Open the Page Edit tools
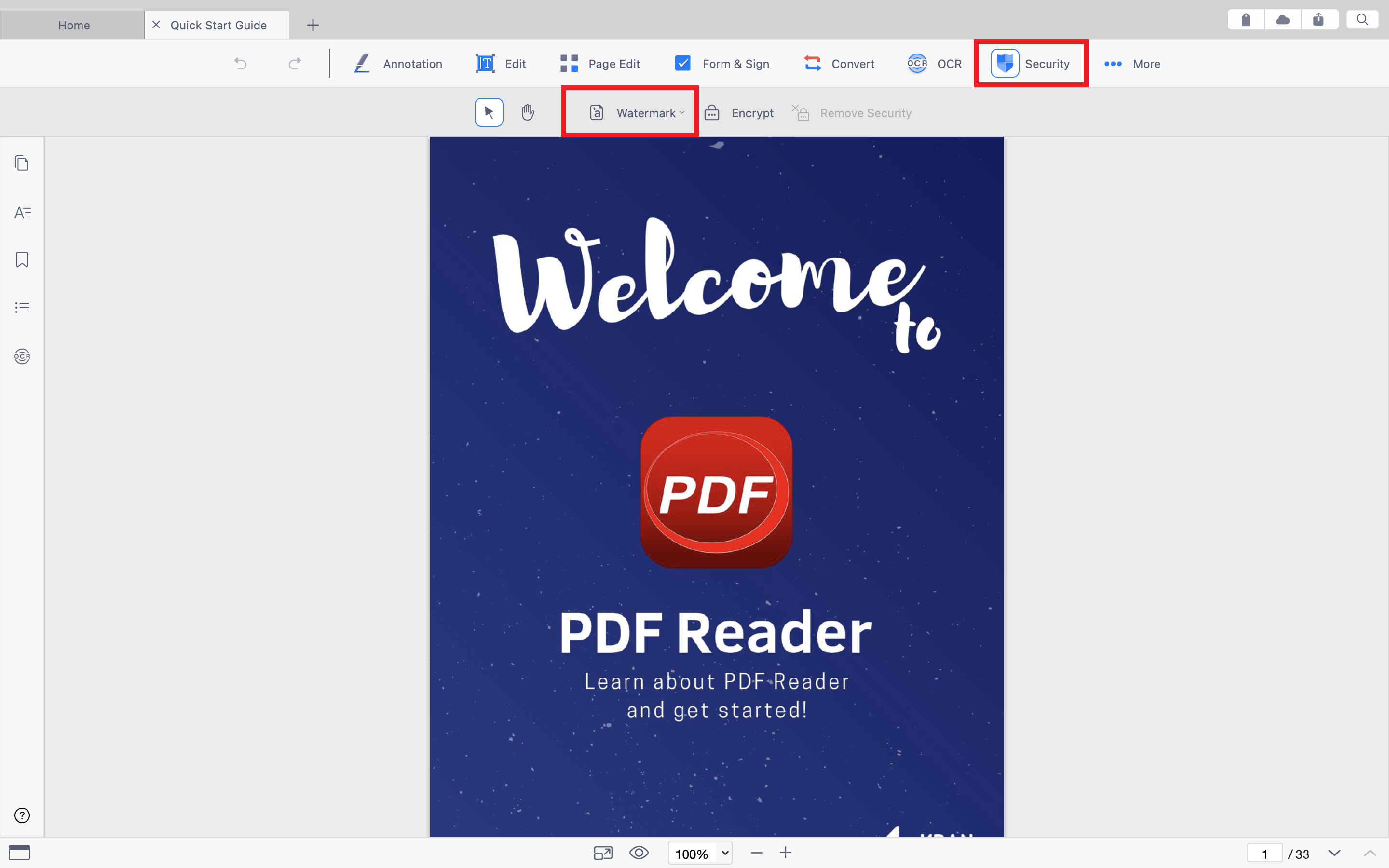This screenshot has width=1389, height=868. coord(600,63)
